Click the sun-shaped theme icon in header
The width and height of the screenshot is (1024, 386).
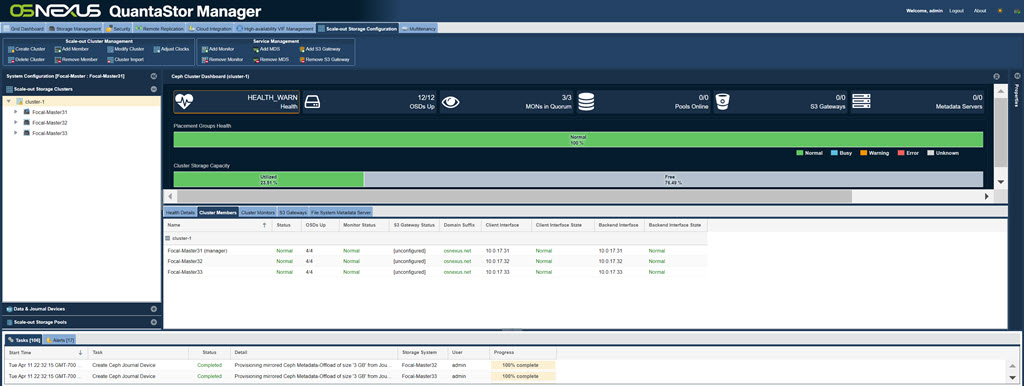click(1000, 11)
